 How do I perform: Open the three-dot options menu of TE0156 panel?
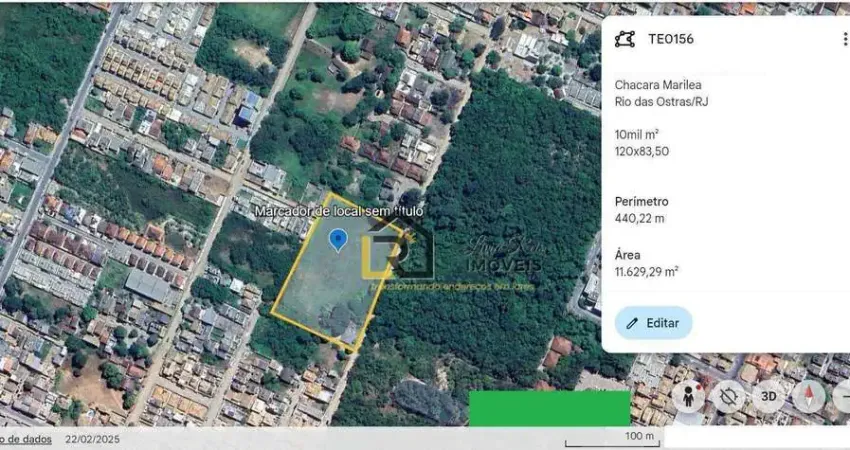point(845,39)
